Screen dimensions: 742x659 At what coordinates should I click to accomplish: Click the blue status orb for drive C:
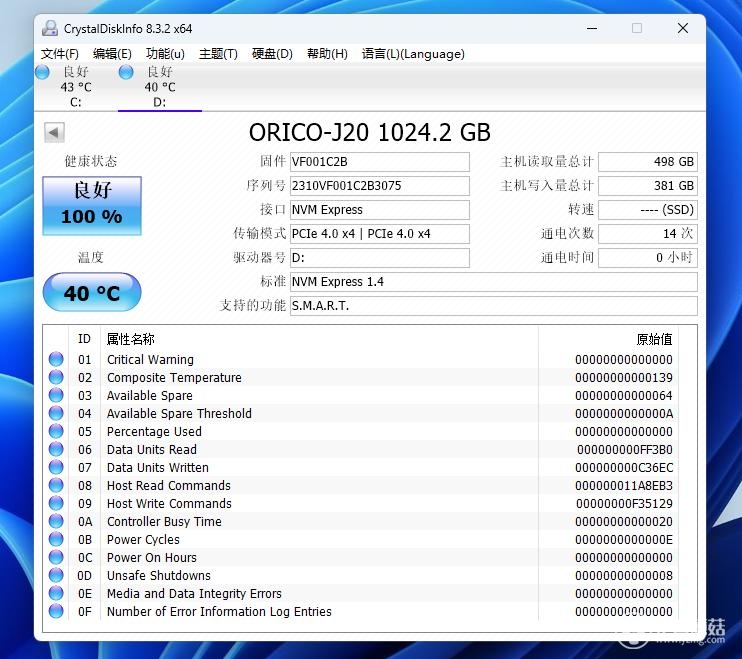pyautogui.click(x=42, y=72)
